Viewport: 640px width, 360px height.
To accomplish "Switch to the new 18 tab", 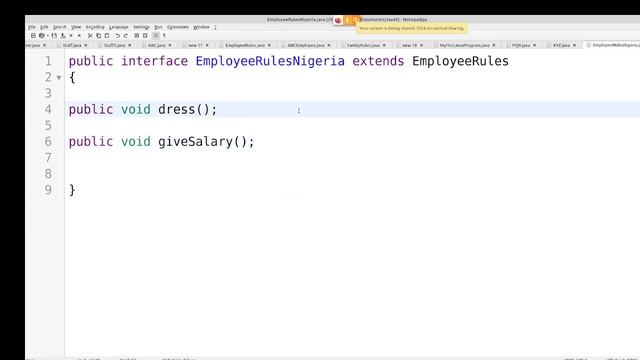I will click(409, 45).
